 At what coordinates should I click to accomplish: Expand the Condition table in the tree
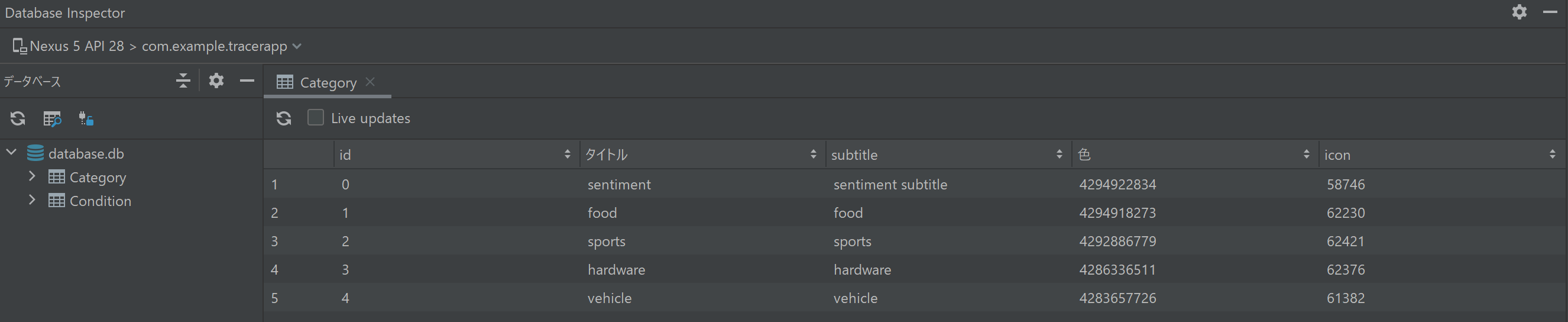pyautogui.click(x=33, y=201)
